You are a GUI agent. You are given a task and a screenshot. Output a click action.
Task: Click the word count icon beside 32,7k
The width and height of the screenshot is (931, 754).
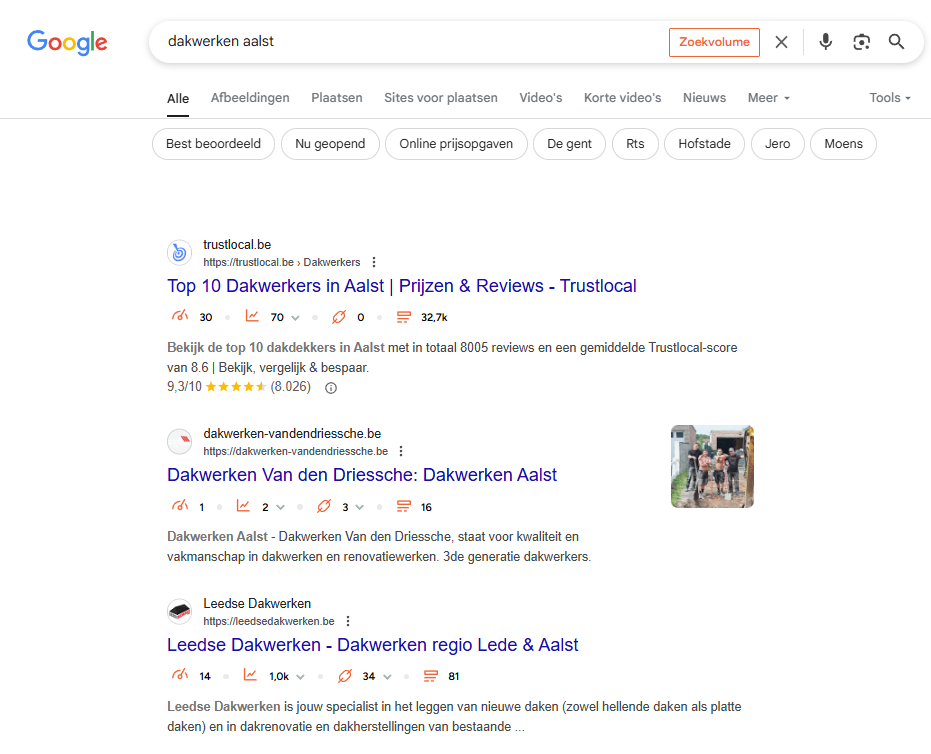tap(404, 317)
